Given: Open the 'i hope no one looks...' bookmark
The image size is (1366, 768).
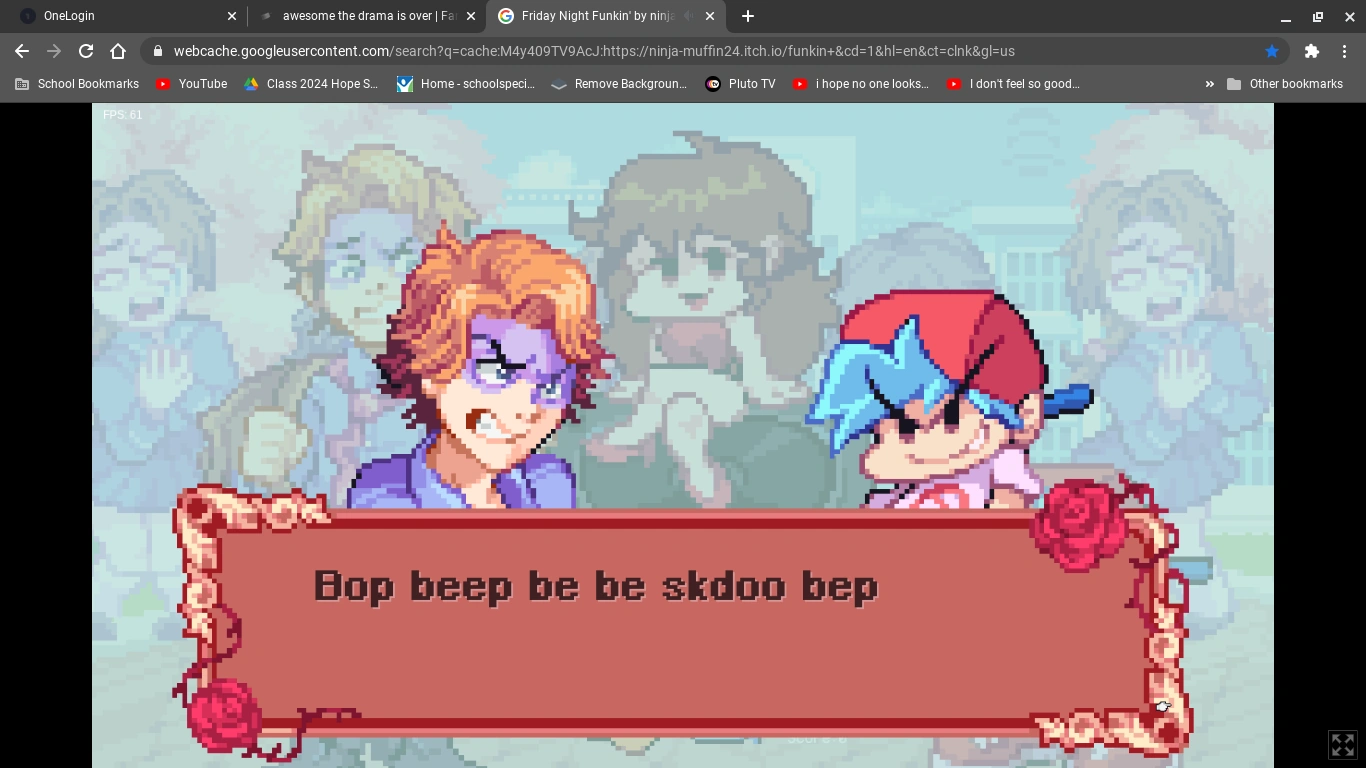Looking at the screenshot, I should (x=861, y=84).
